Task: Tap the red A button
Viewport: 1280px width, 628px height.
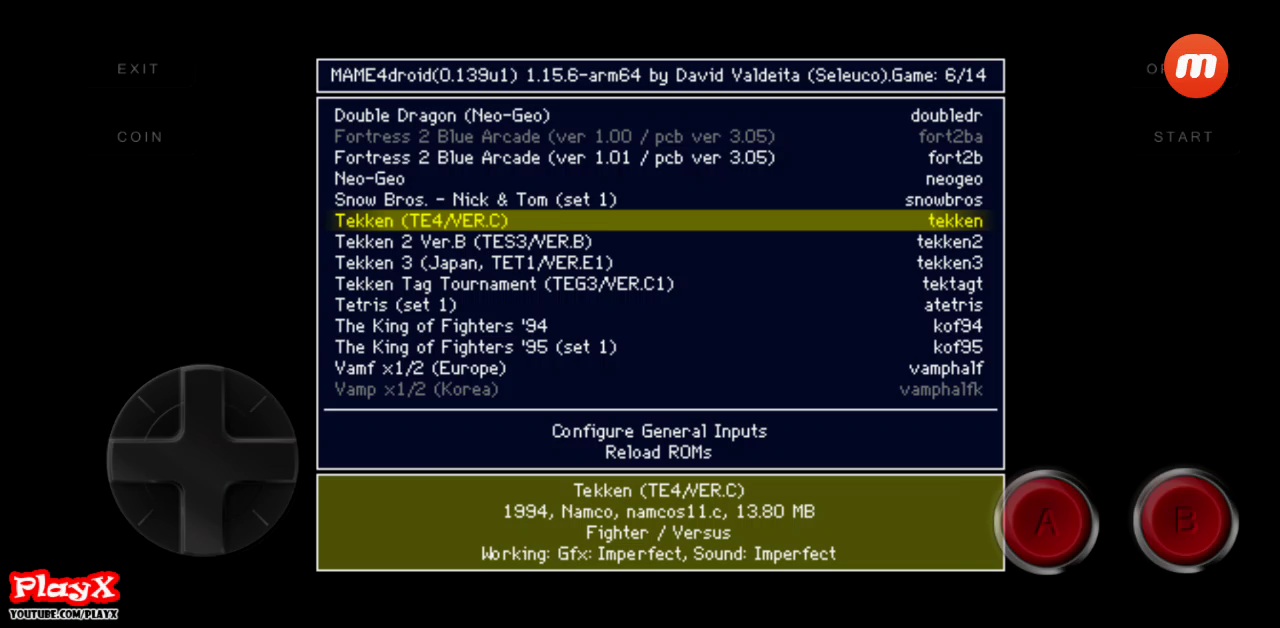Action: [1046, 521]
